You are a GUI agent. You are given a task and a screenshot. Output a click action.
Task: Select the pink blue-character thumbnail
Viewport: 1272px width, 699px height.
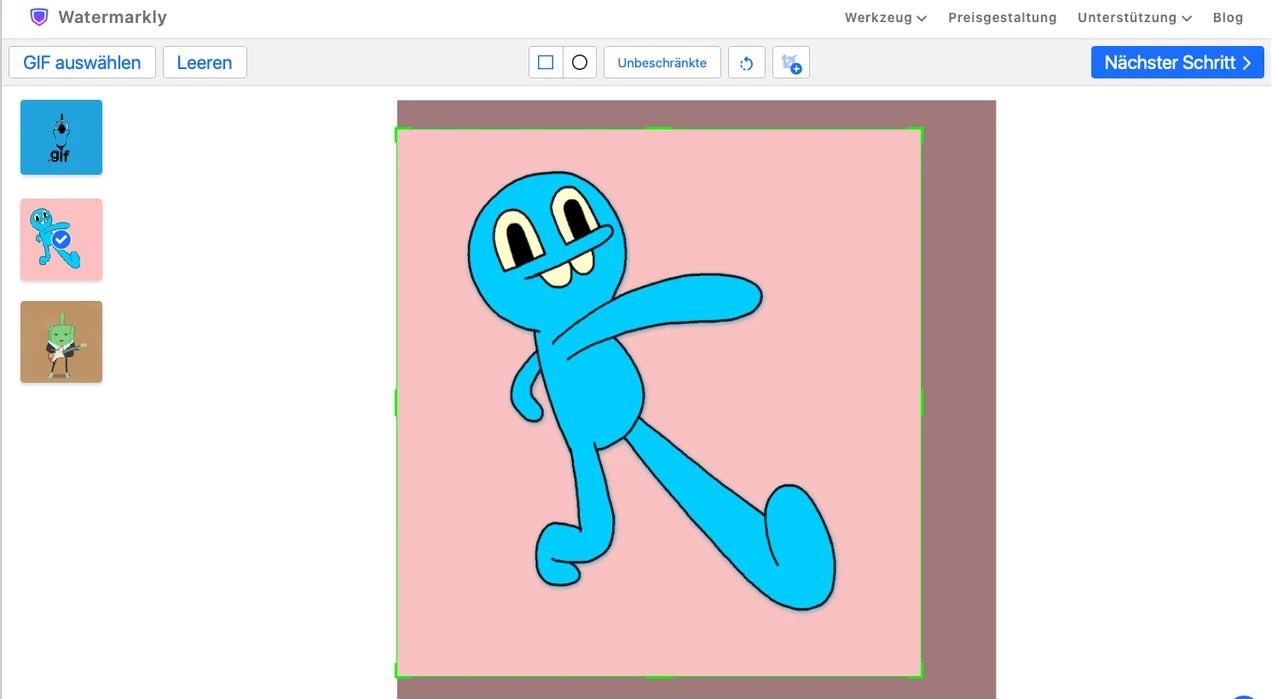pyautogui.click(x=61, y=239)
